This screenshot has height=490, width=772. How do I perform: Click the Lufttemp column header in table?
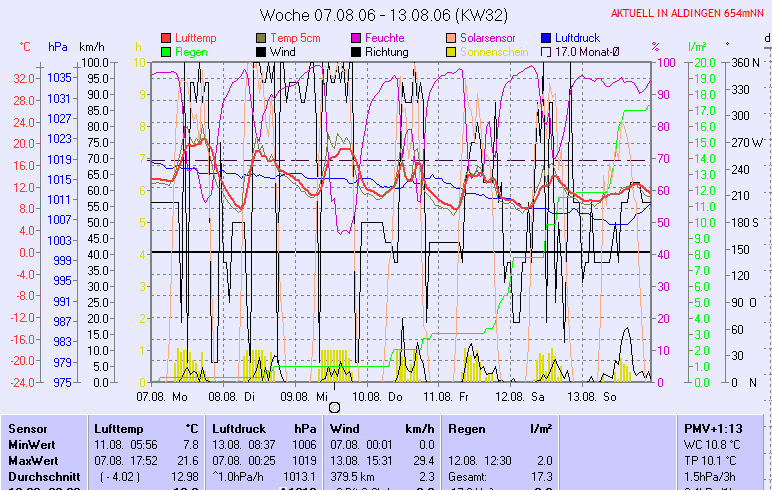(116, 428)
